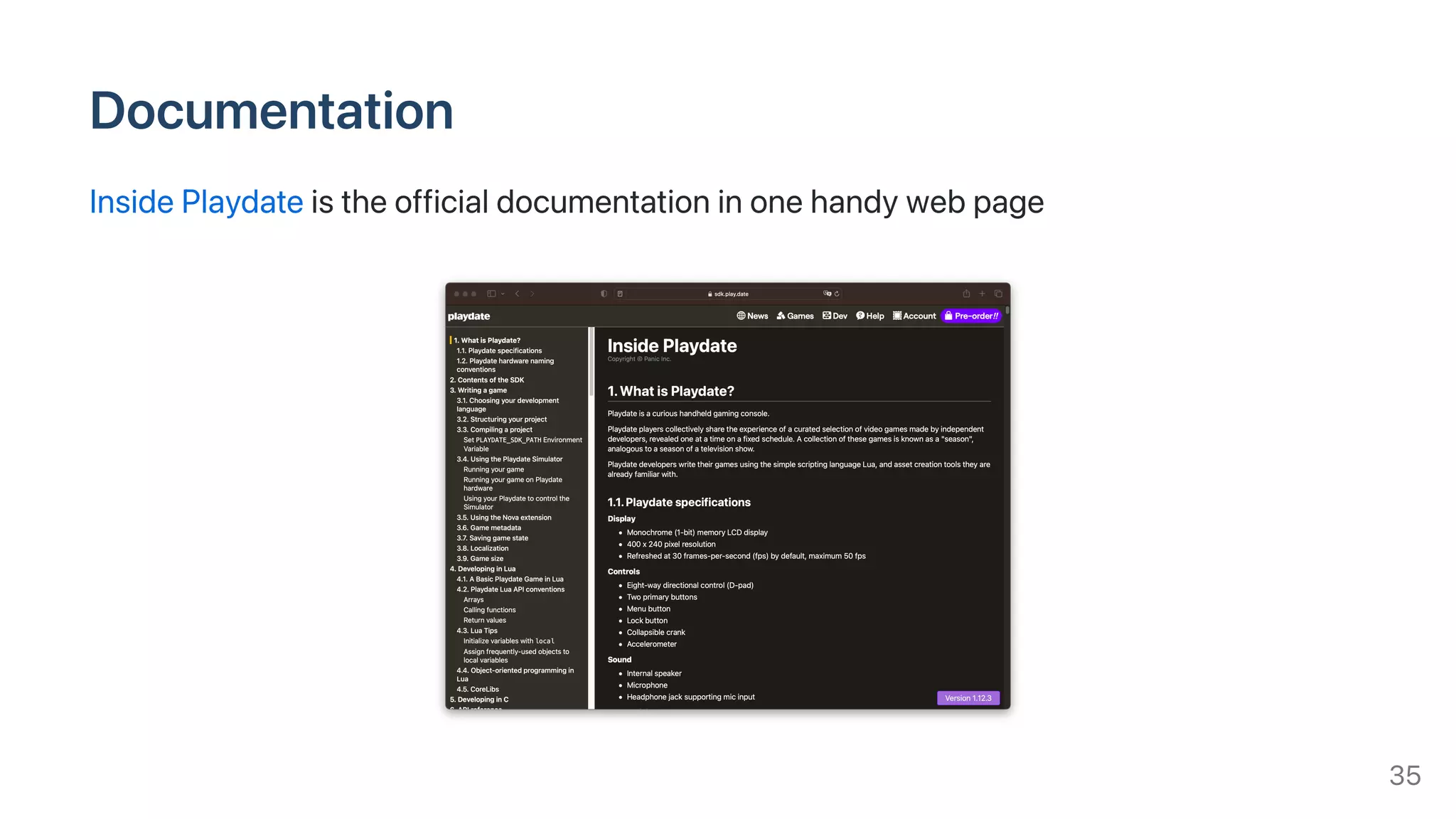1456x819 pixels.
Task: Go to 3.8. Localization
Action: coord(483,549)
